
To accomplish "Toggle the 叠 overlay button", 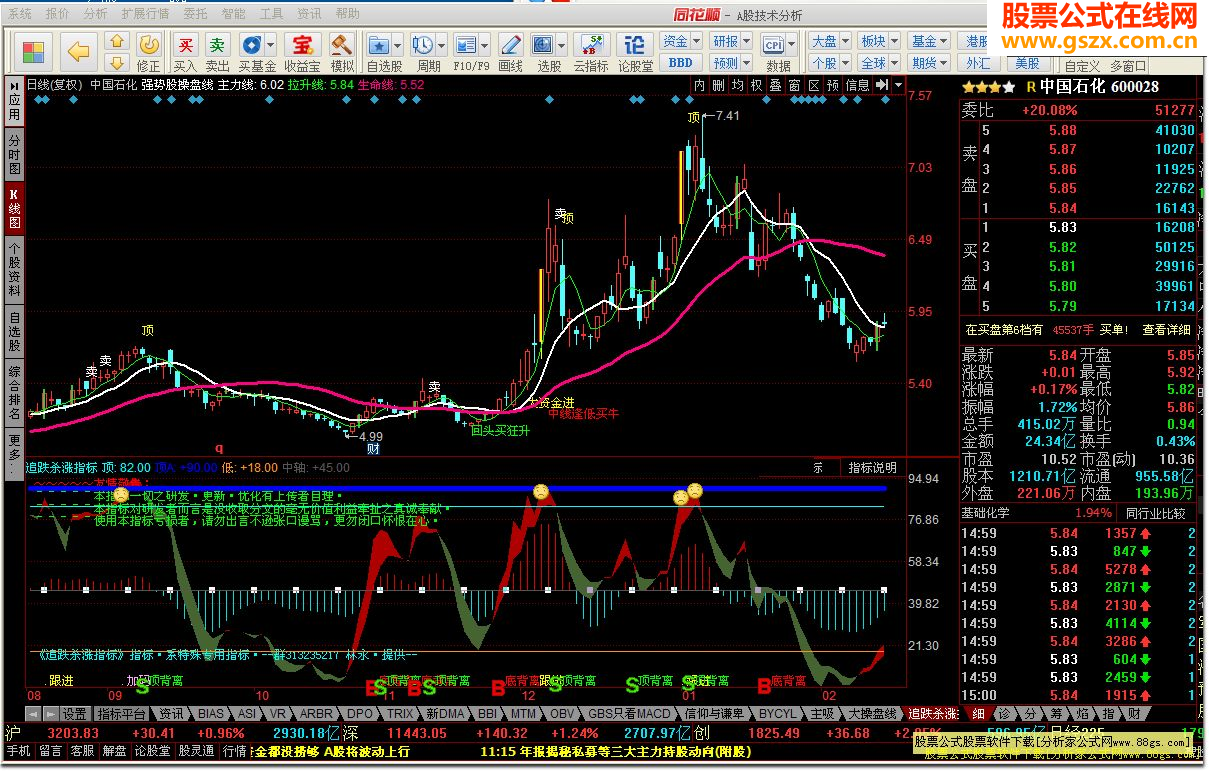I will (775, 86).
